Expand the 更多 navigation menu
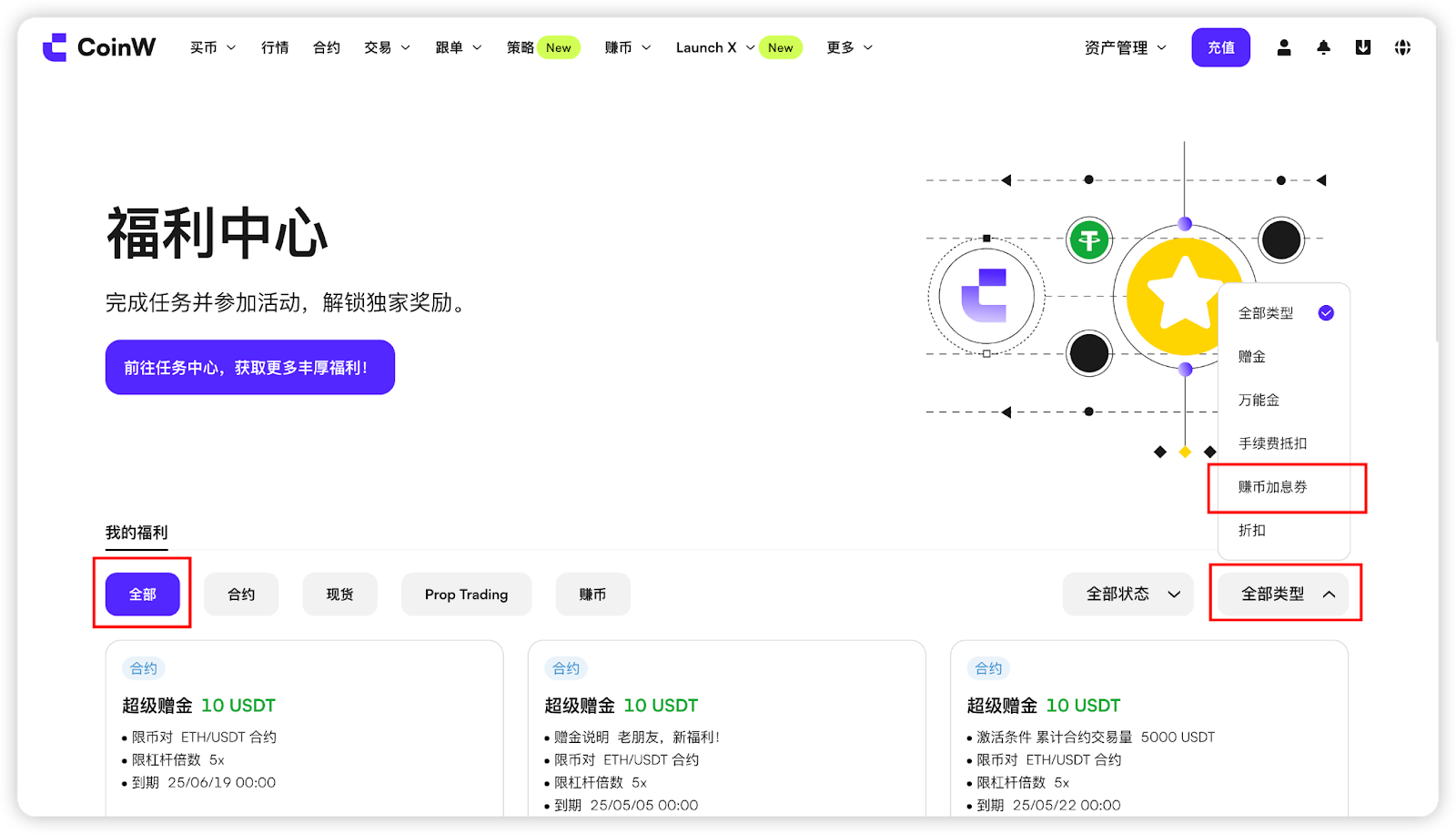The image size is (1456, 834). point(850,47)
